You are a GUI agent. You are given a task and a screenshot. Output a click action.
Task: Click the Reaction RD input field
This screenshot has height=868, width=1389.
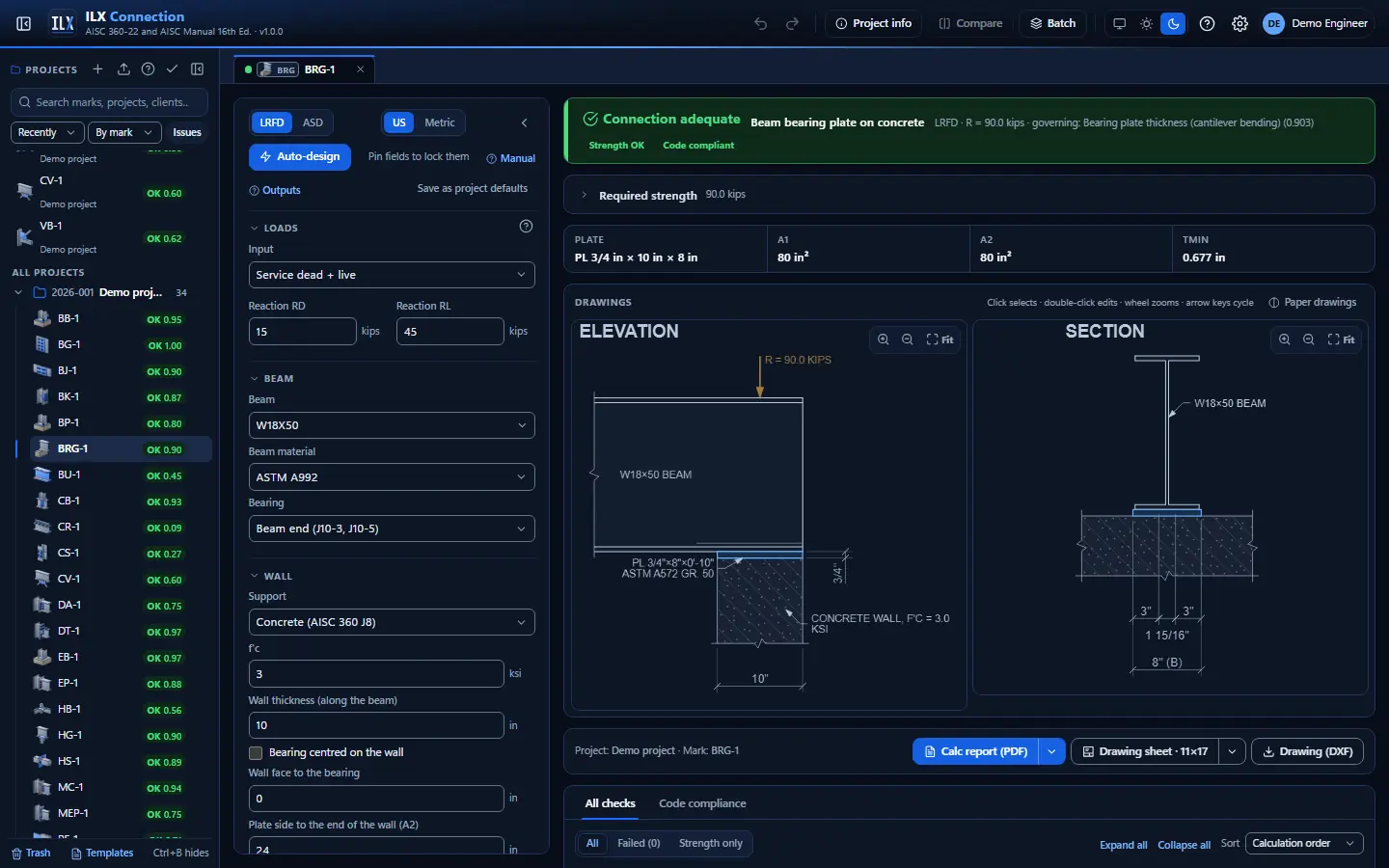pos(302,331)
